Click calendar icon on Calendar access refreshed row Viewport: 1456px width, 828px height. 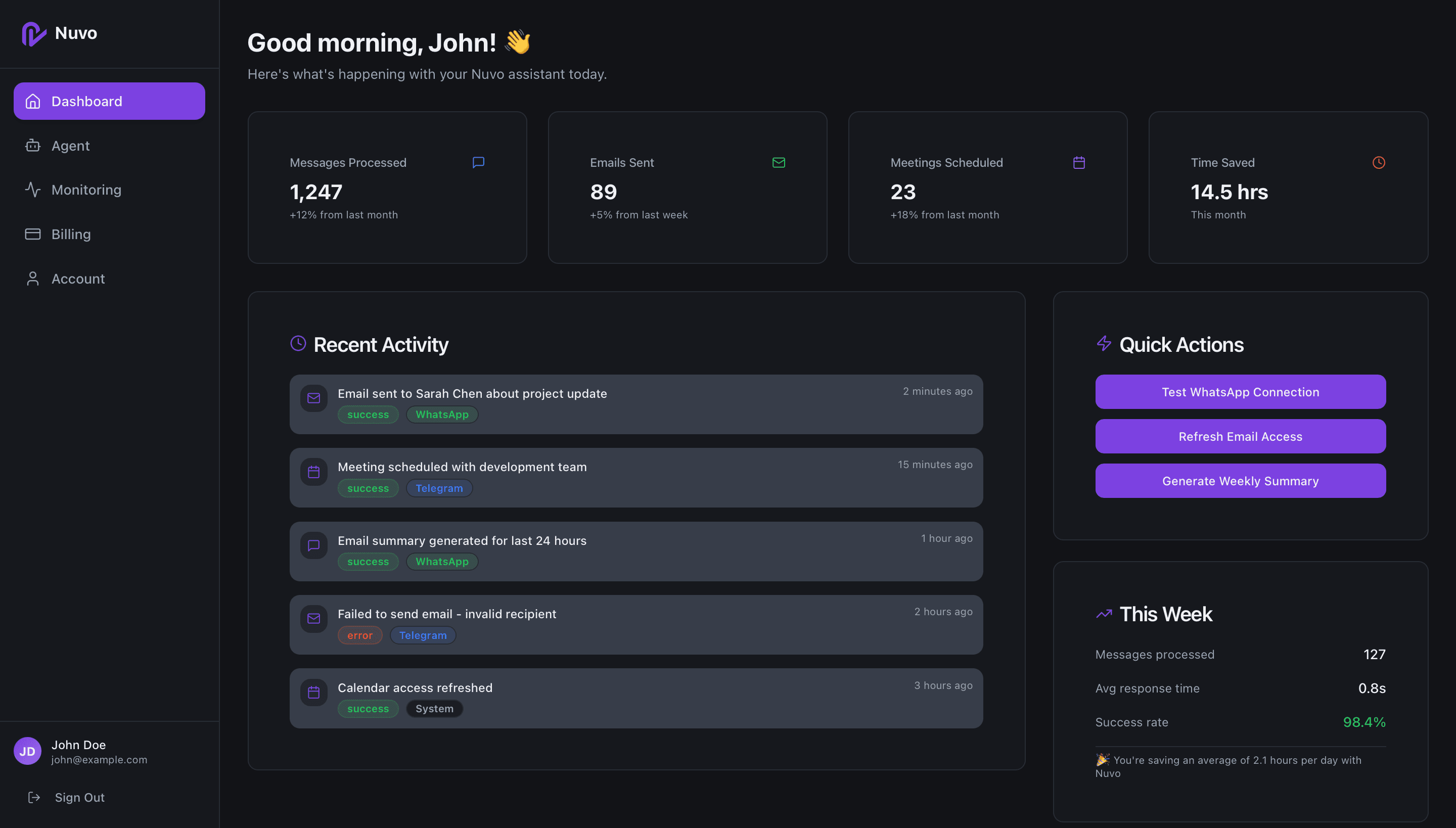tap(314, 692)
